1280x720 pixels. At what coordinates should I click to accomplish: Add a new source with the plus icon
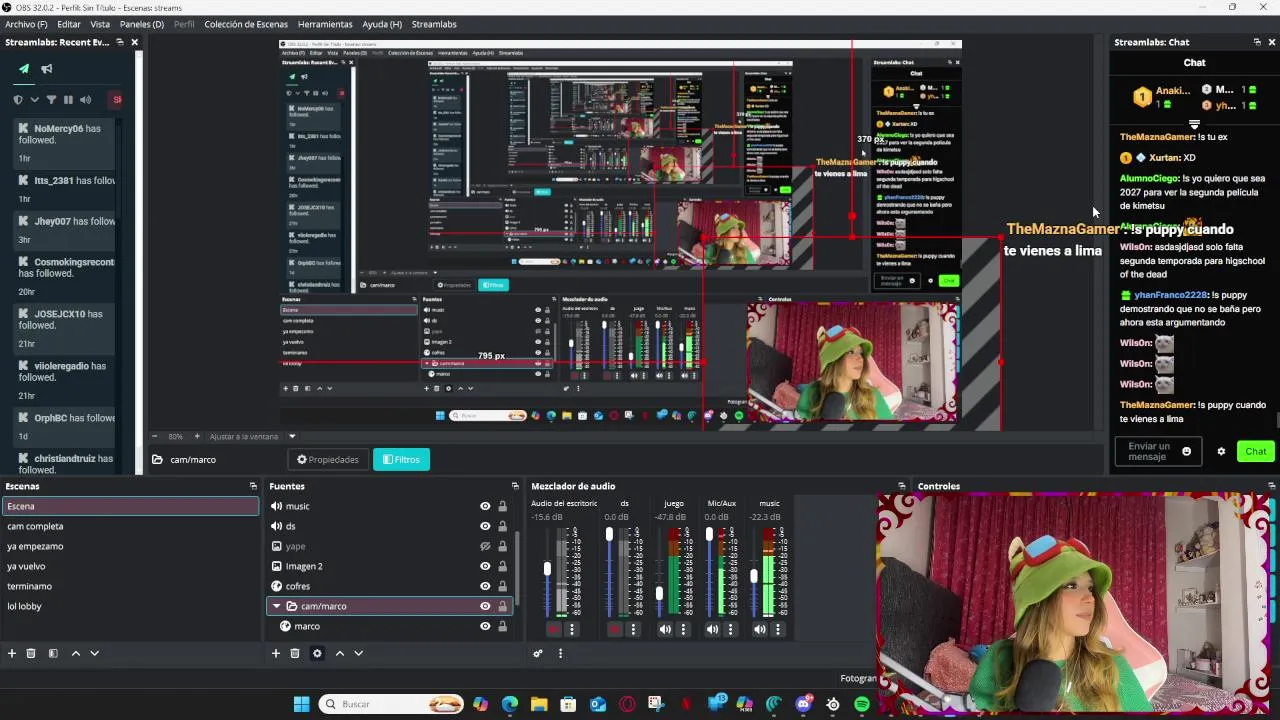(276, 653)
